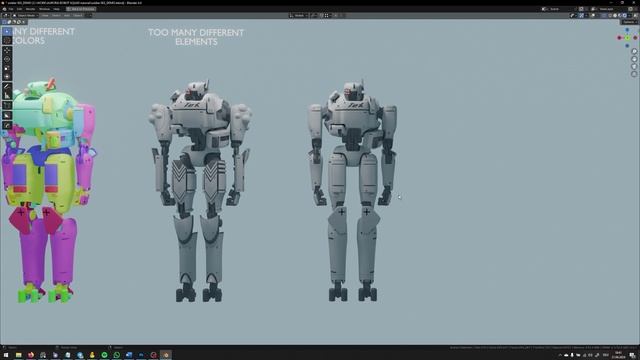Switch to solid shading
640x360 pixels.
[616, 16]
